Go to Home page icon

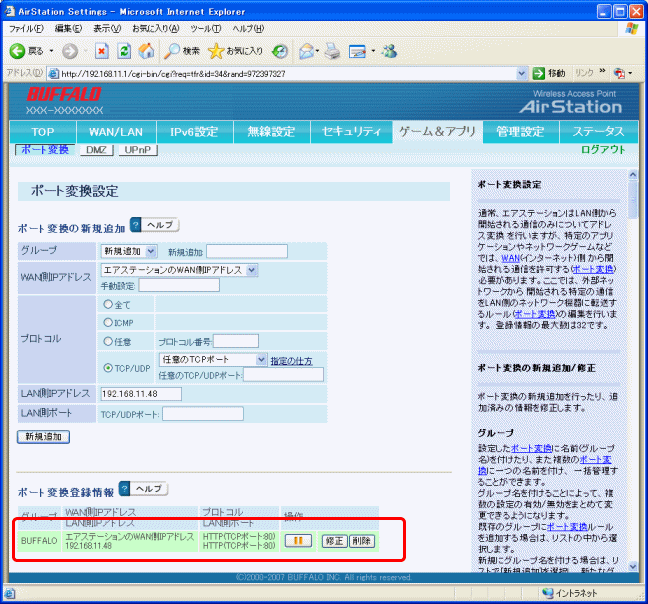click(x=146, y=51)
